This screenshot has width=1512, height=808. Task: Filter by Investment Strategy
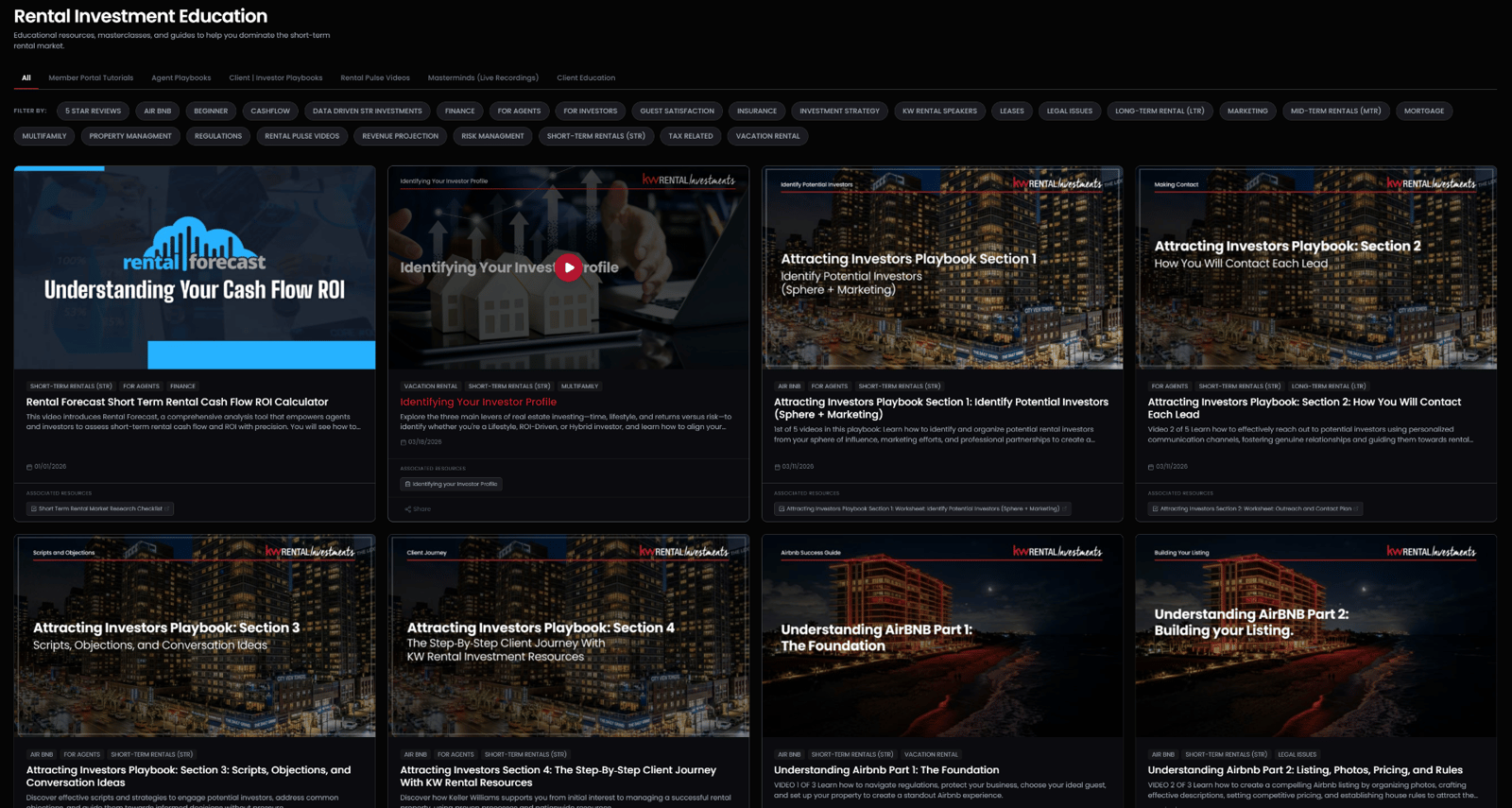click(x=840, y=111)
